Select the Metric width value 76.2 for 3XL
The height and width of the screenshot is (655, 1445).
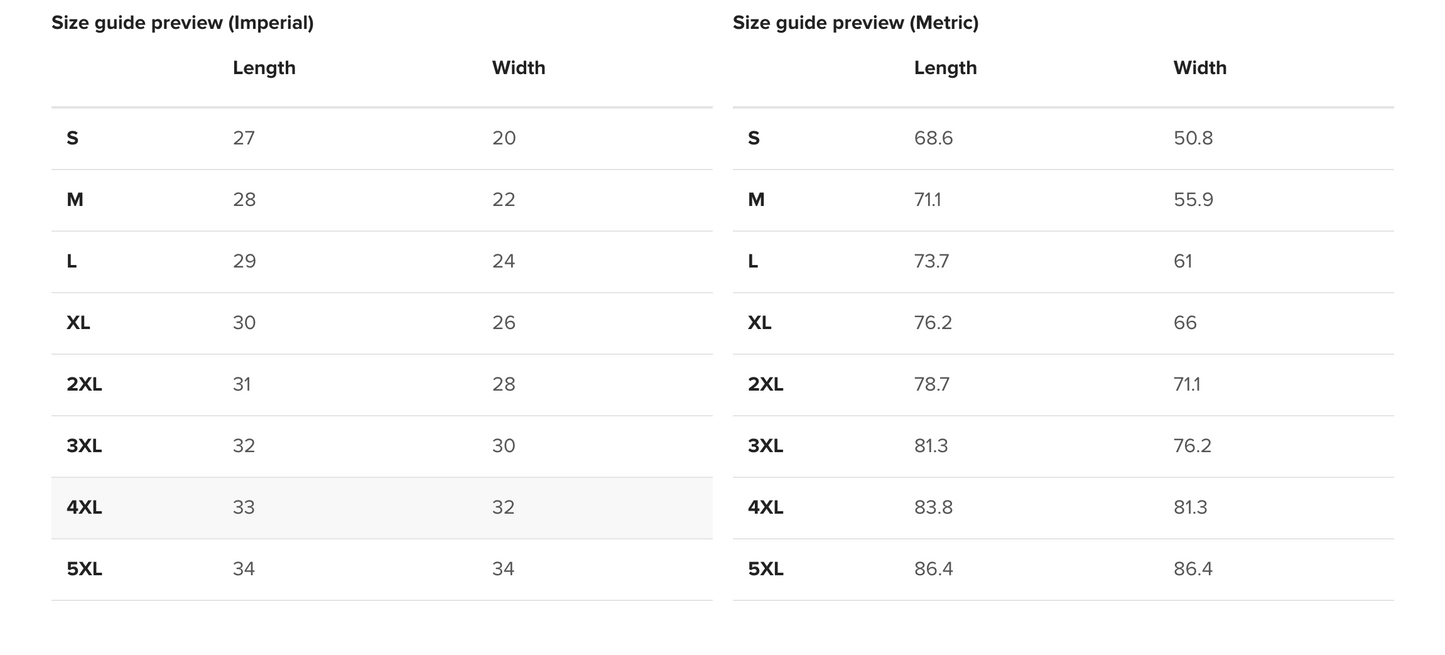click(x=1192, y=446)
